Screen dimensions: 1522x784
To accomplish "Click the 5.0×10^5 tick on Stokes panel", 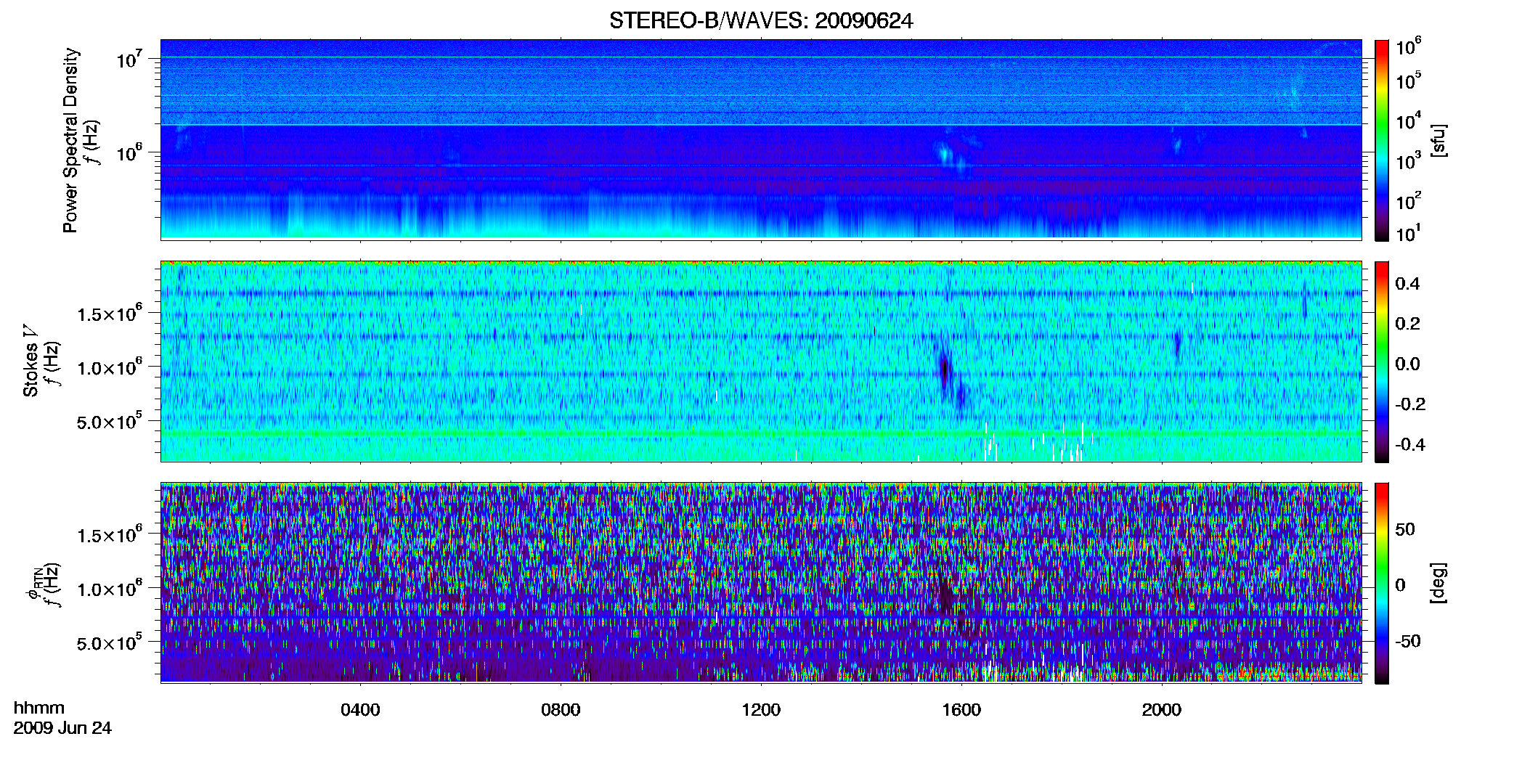I will [110, 421].
